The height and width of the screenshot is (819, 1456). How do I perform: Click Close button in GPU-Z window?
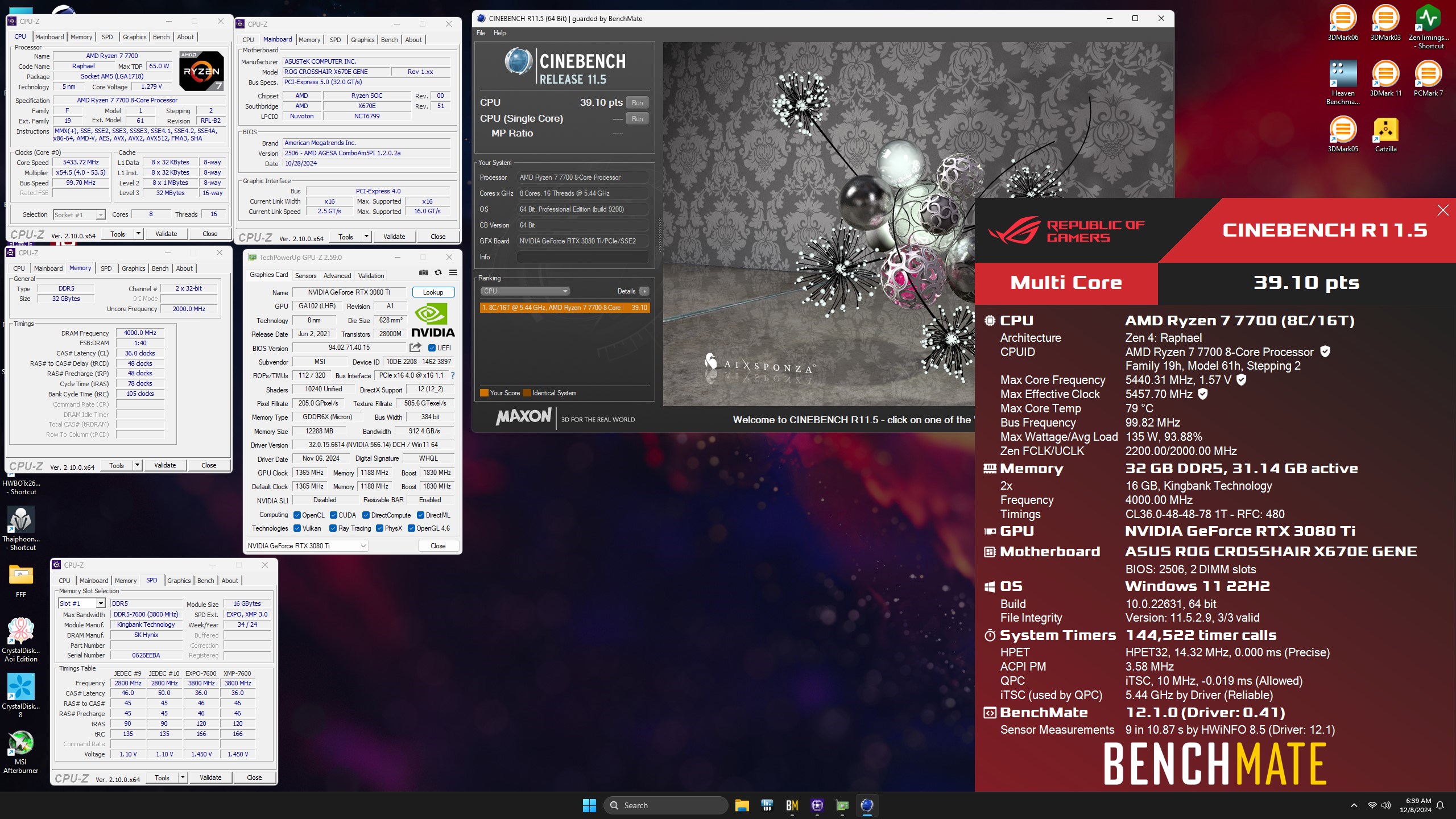coord(438,546)
